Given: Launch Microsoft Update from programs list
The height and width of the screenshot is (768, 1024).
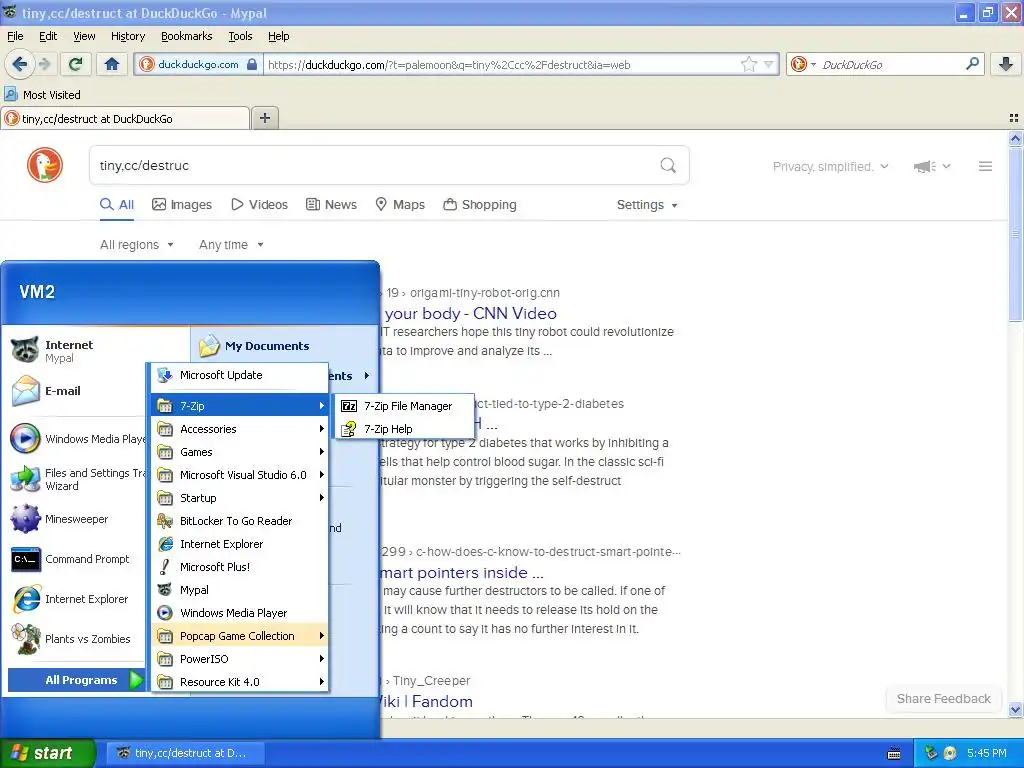Looking at the screenshot, I should pos(240,375).
